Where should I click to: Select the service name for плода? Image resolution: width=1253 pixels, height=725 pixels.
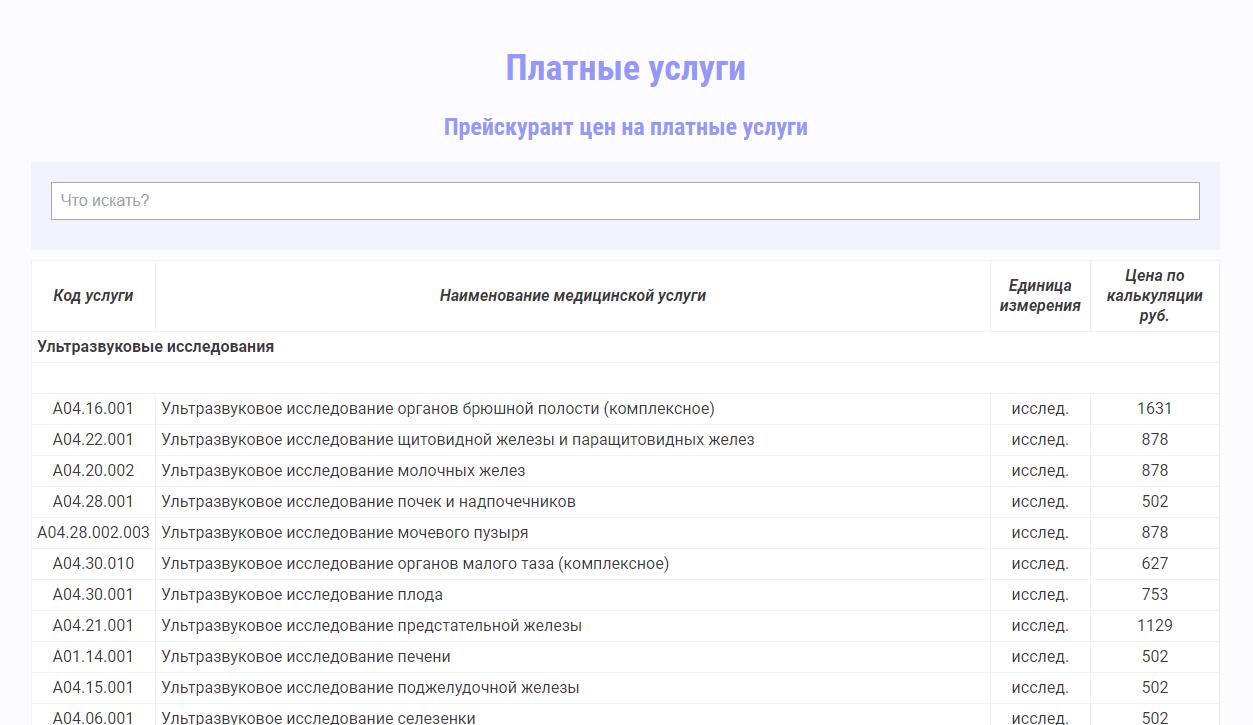click(x=302, y=595)
